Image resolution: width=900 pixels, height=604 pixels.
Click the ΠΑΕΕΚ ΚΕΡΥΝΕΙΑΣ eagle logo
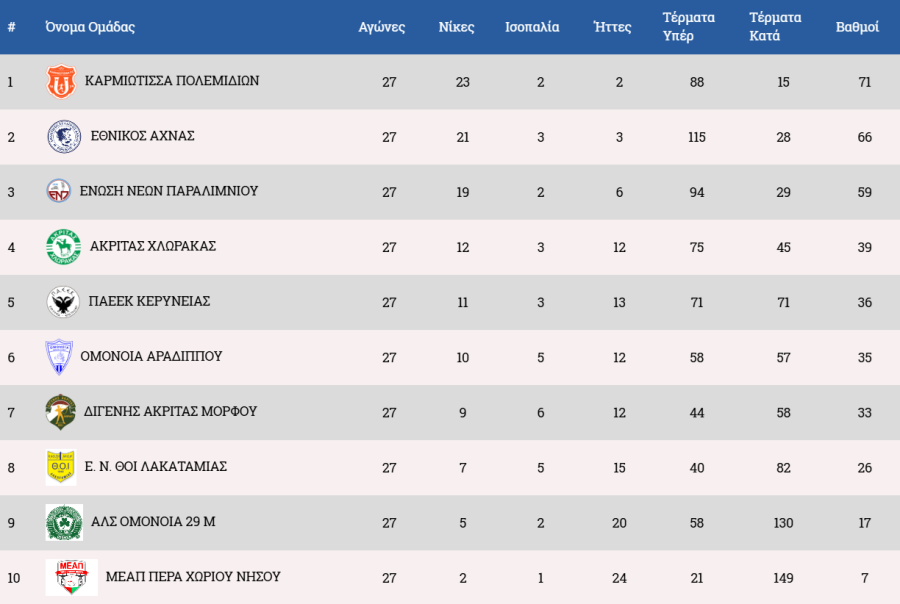pos(63,302)
